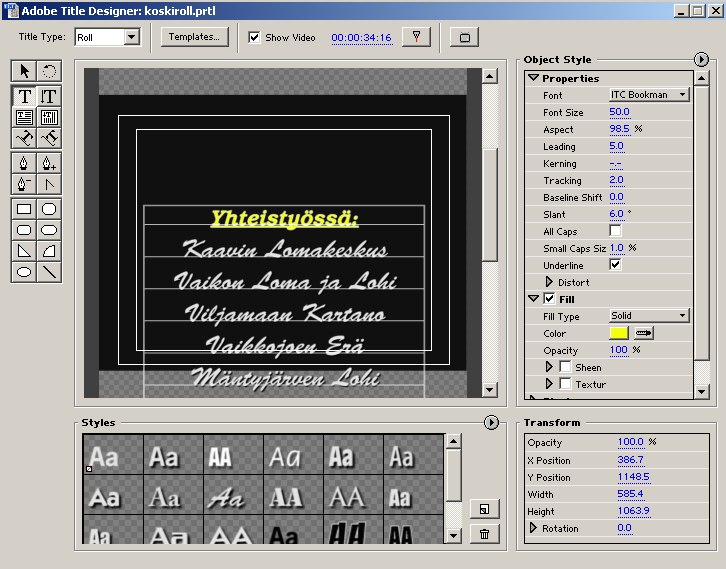Screen dimensions: 726x569
Task: Click the Font Size value 50.0
Action: tap(619, 112)
